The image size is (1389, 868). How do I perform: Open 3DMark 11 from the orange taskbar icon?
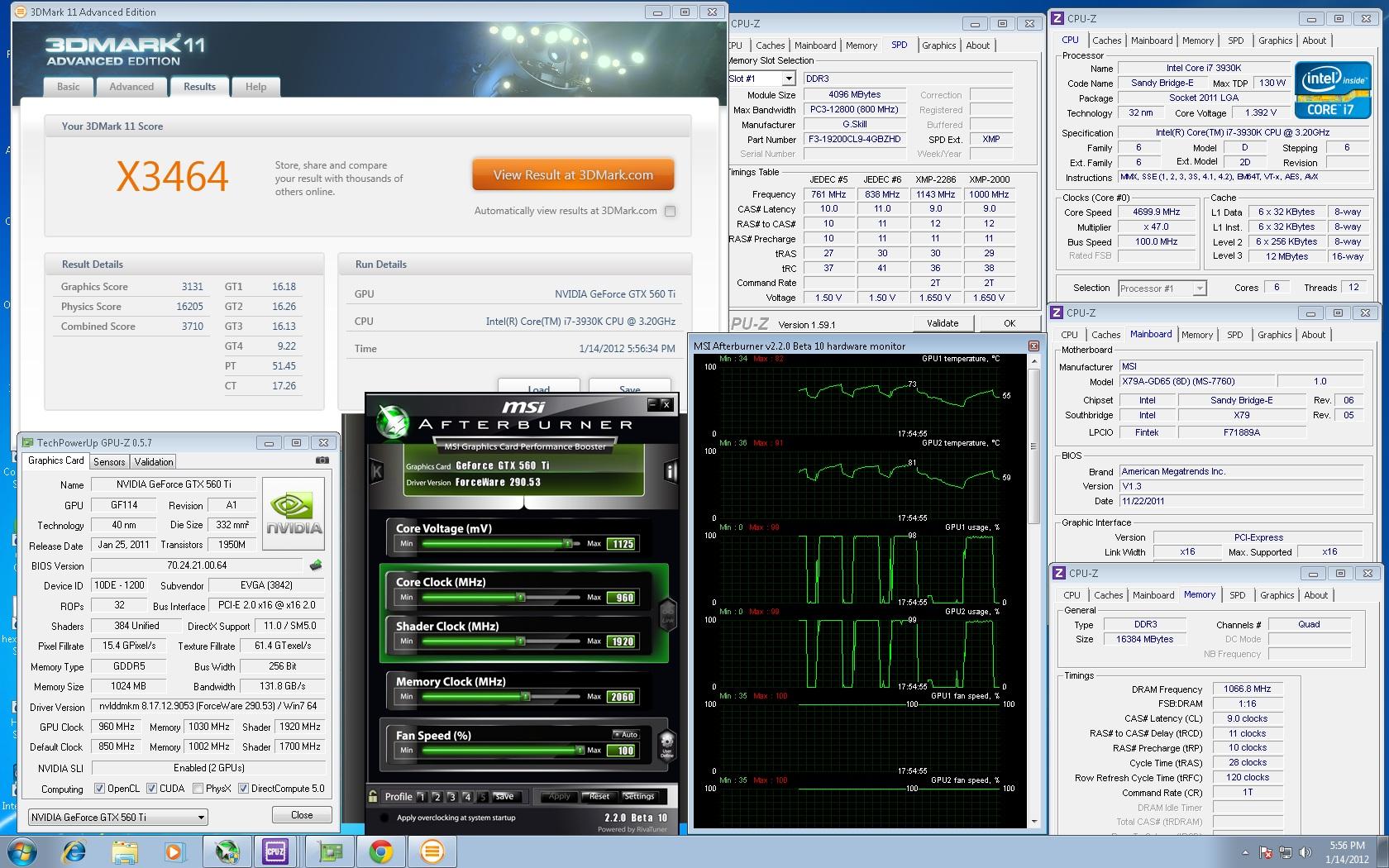(x=432, y=851)
